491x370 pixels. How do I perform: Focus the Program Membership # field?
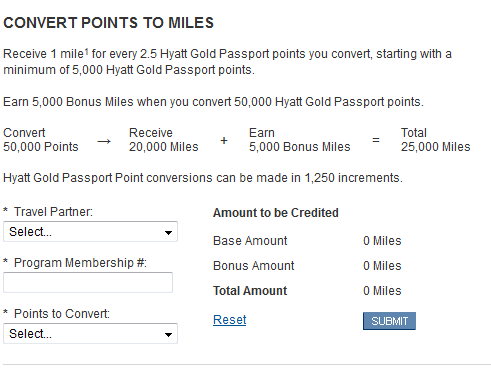[88, 282]
